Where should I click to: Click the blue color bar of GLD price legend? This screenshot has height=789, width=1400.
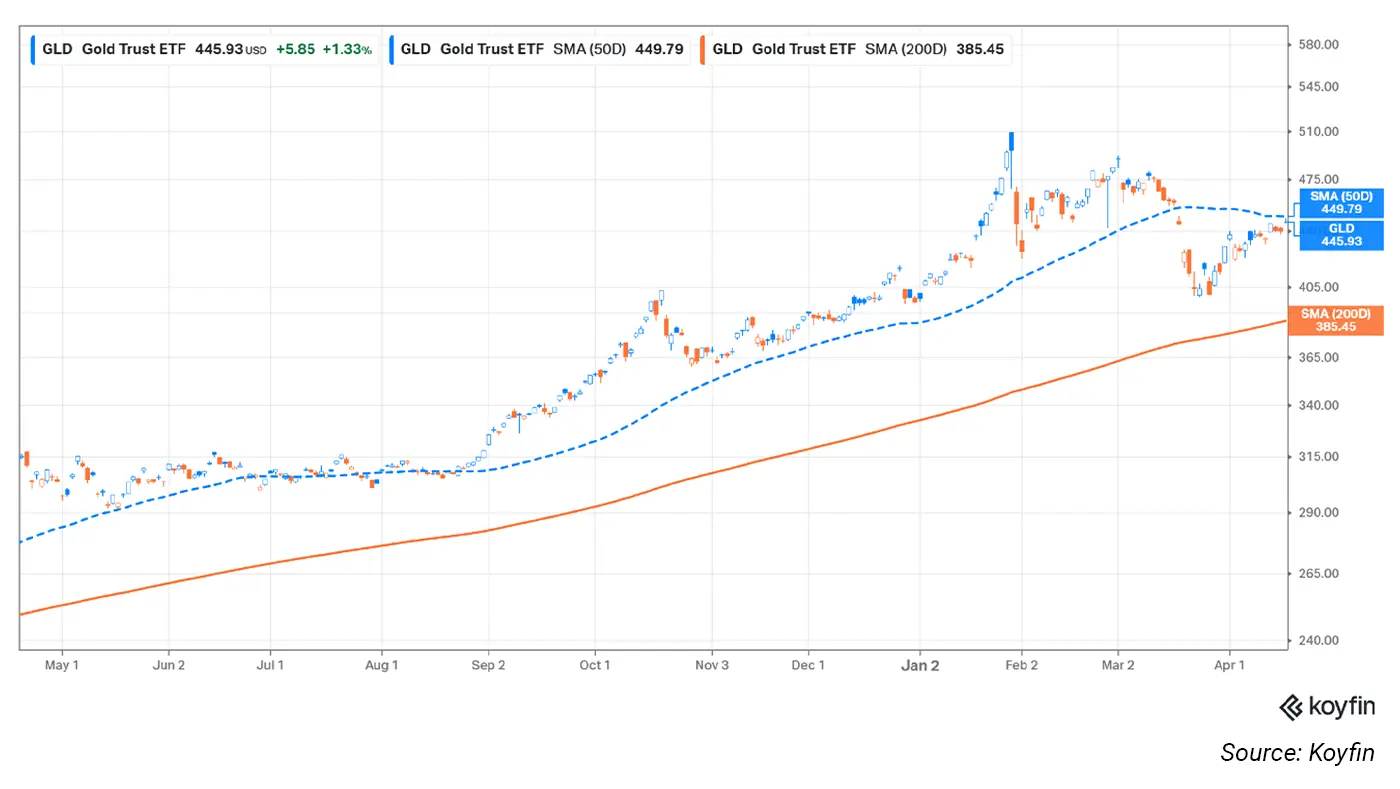[33, 49]
